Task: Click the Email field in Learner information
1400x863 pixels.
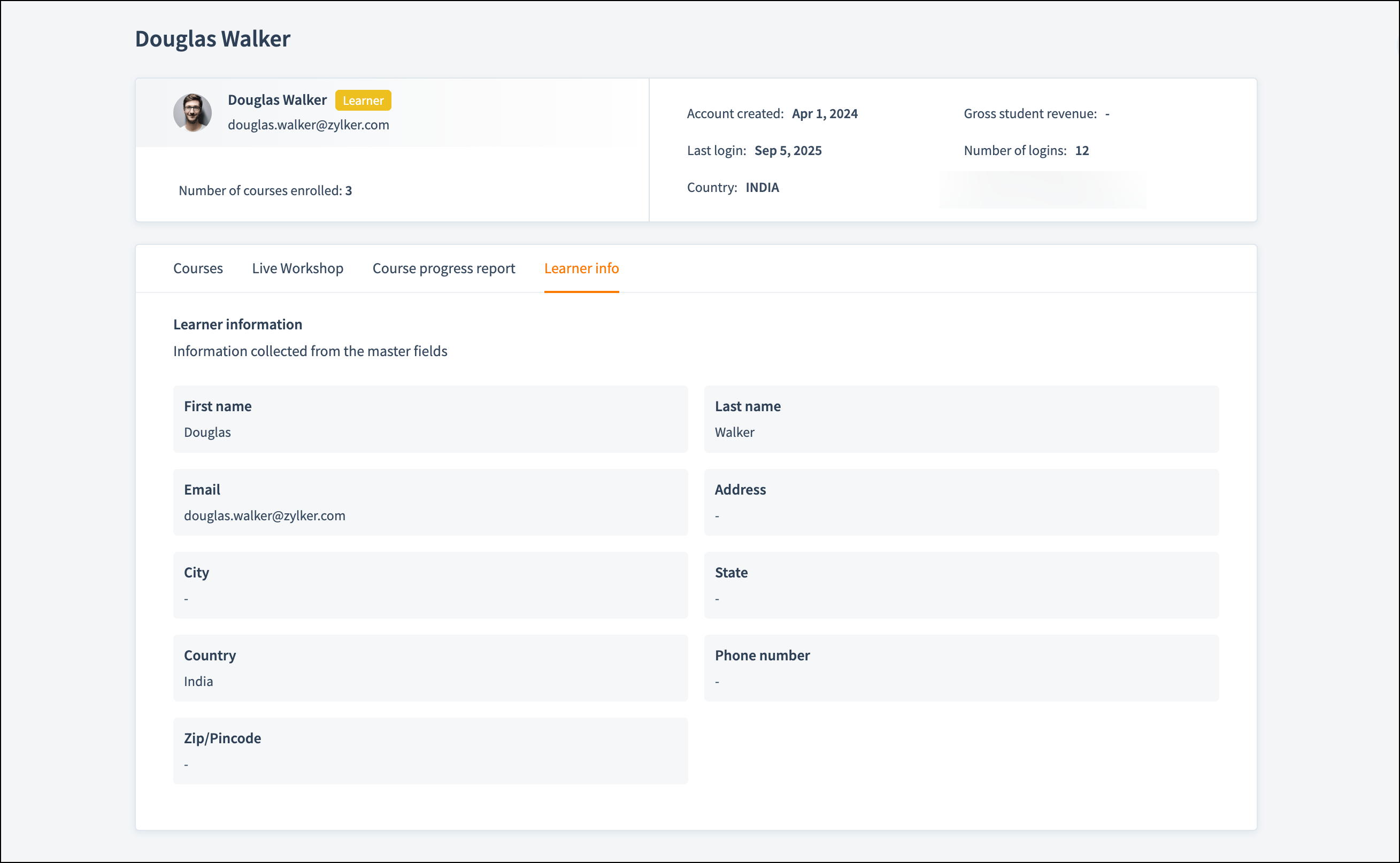Action: (430, 502)
